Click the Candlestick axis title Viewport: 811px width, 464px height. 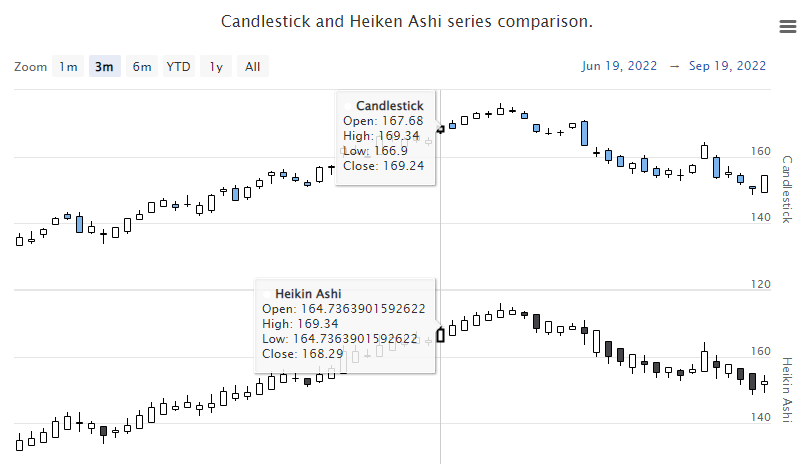[x=786, y=188]
